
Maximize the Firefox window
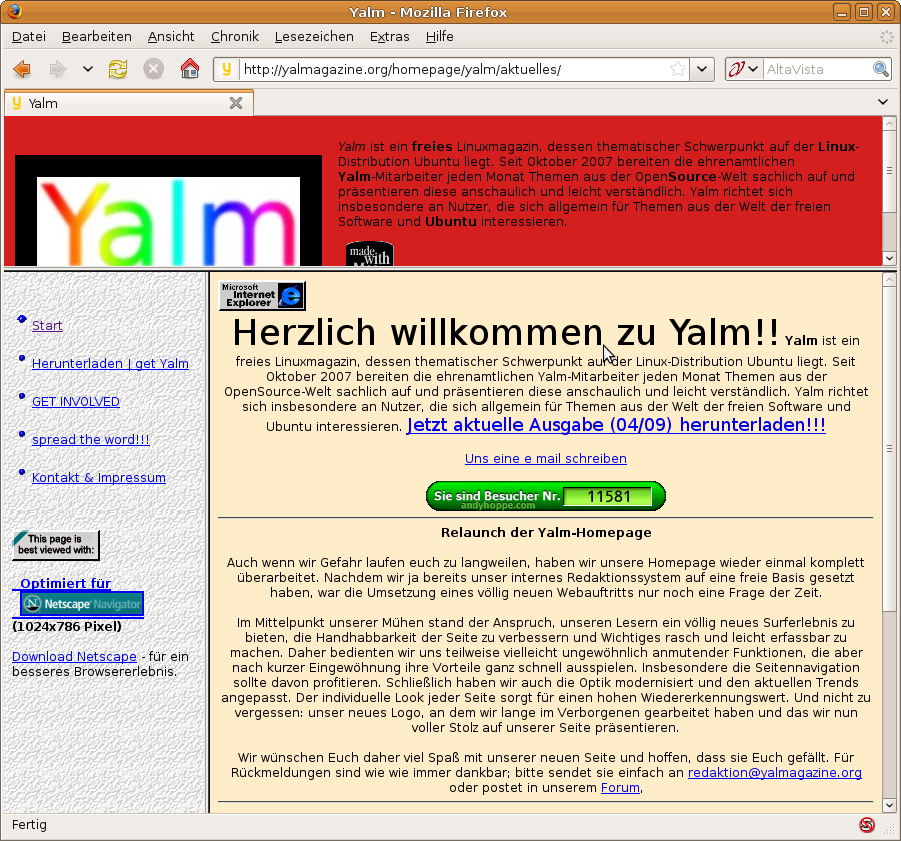864,12
